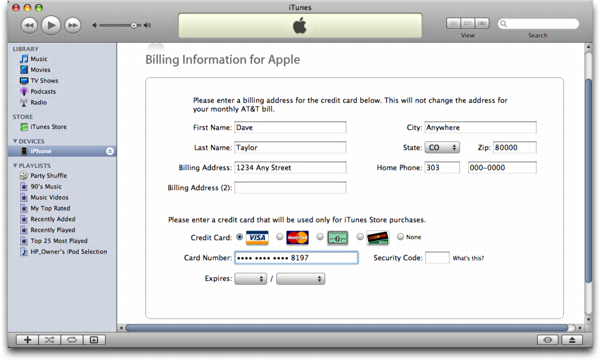Open the What's this? link
Viewport: 600px width, 360px height.
tap(468, 258)
